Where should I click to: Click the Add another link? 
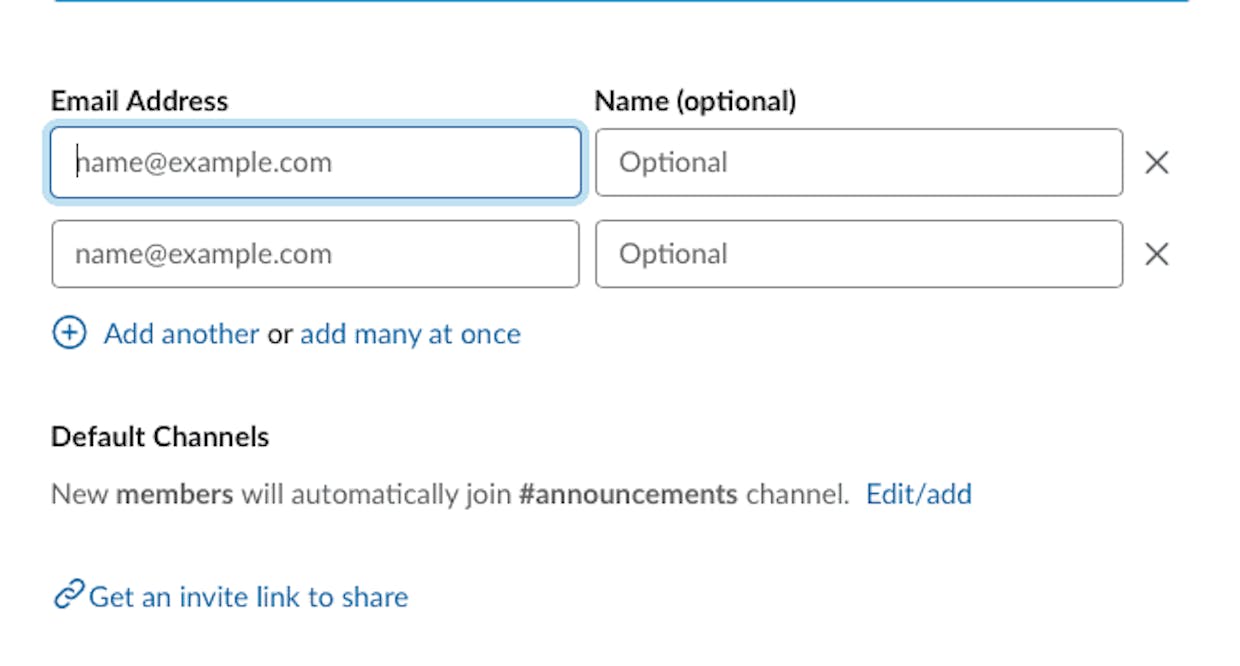181,334
